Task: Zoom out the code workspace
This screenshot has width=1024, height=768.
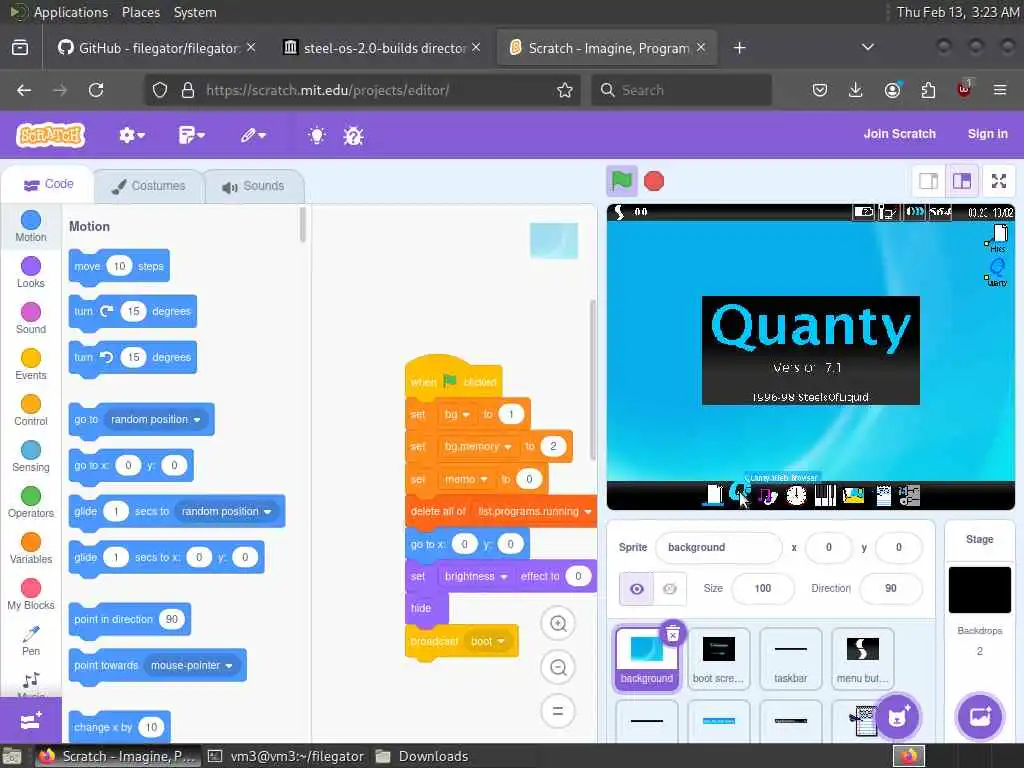Action: 558,667
